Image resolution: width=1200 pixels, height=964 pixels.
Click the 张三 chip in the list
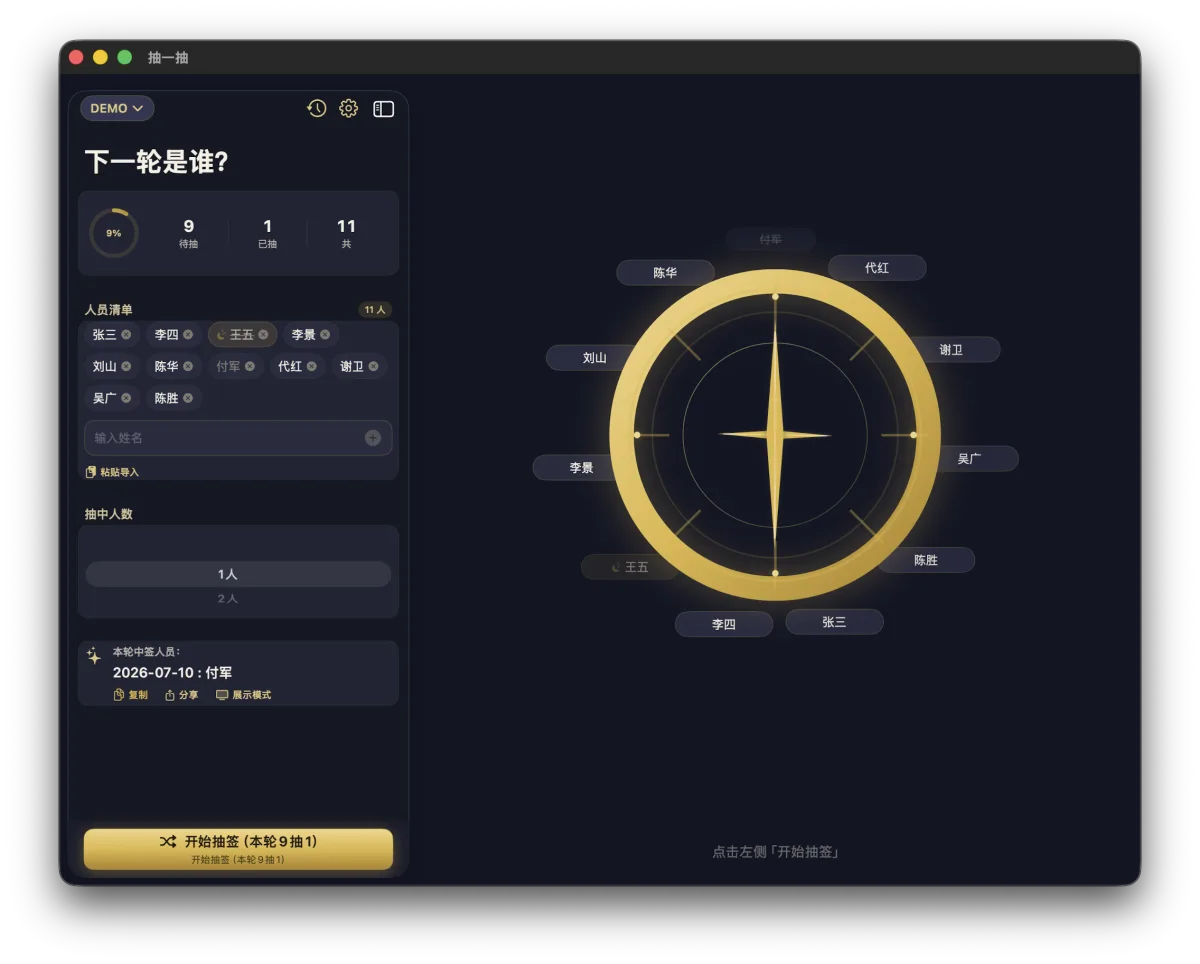pyautogui.click(x=111, y=334)
